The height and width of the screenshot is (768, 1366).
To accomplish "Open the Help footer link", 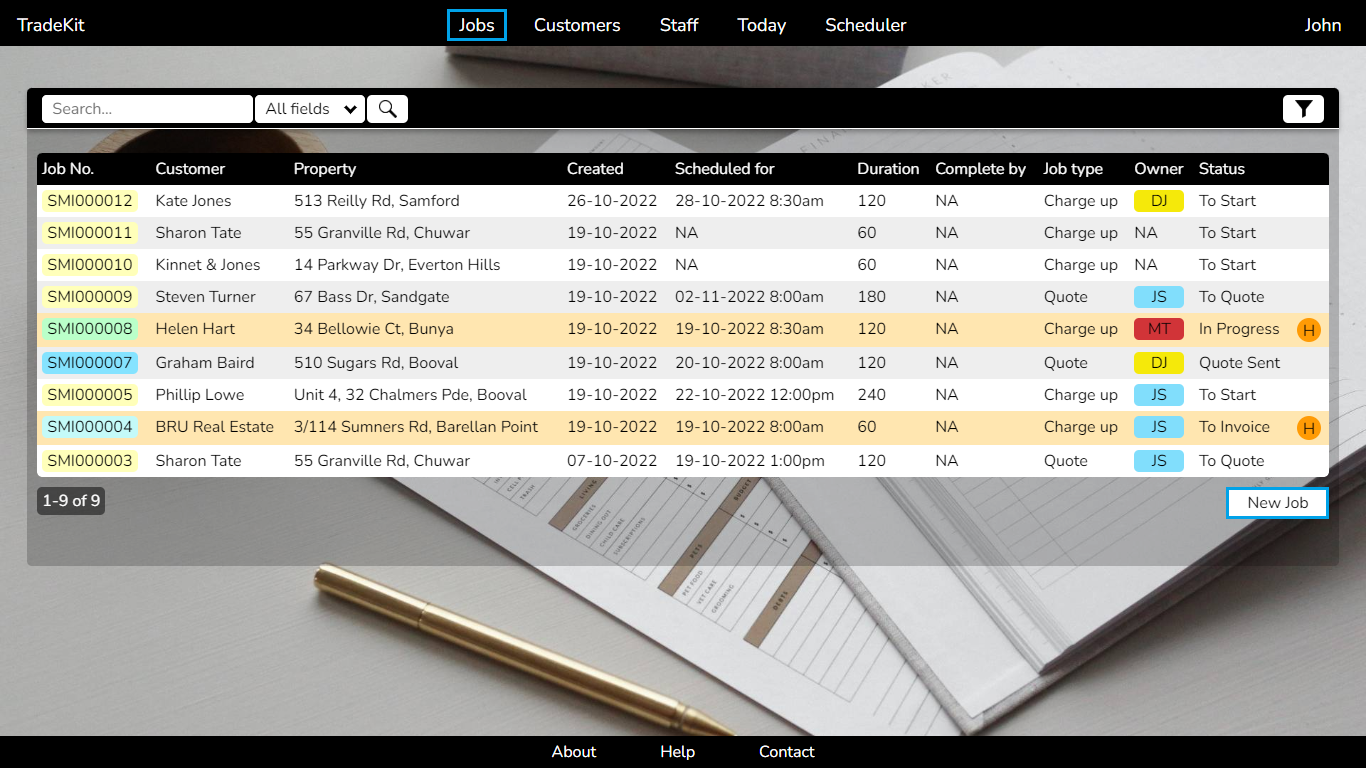I will pyautogui.click(x=677, y=752).
